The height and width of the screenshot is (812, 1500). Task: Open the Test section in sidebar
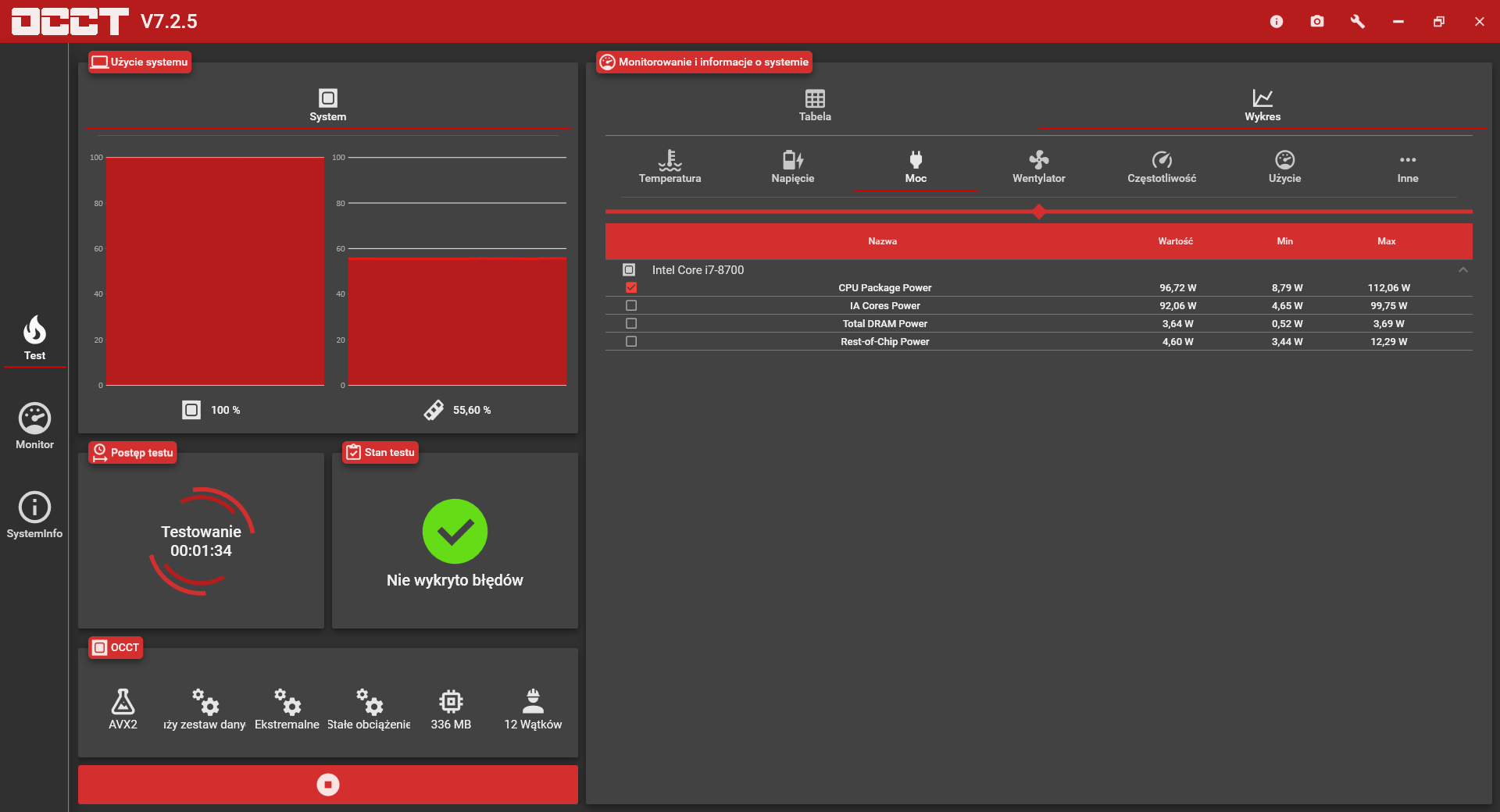pos(34,337)
